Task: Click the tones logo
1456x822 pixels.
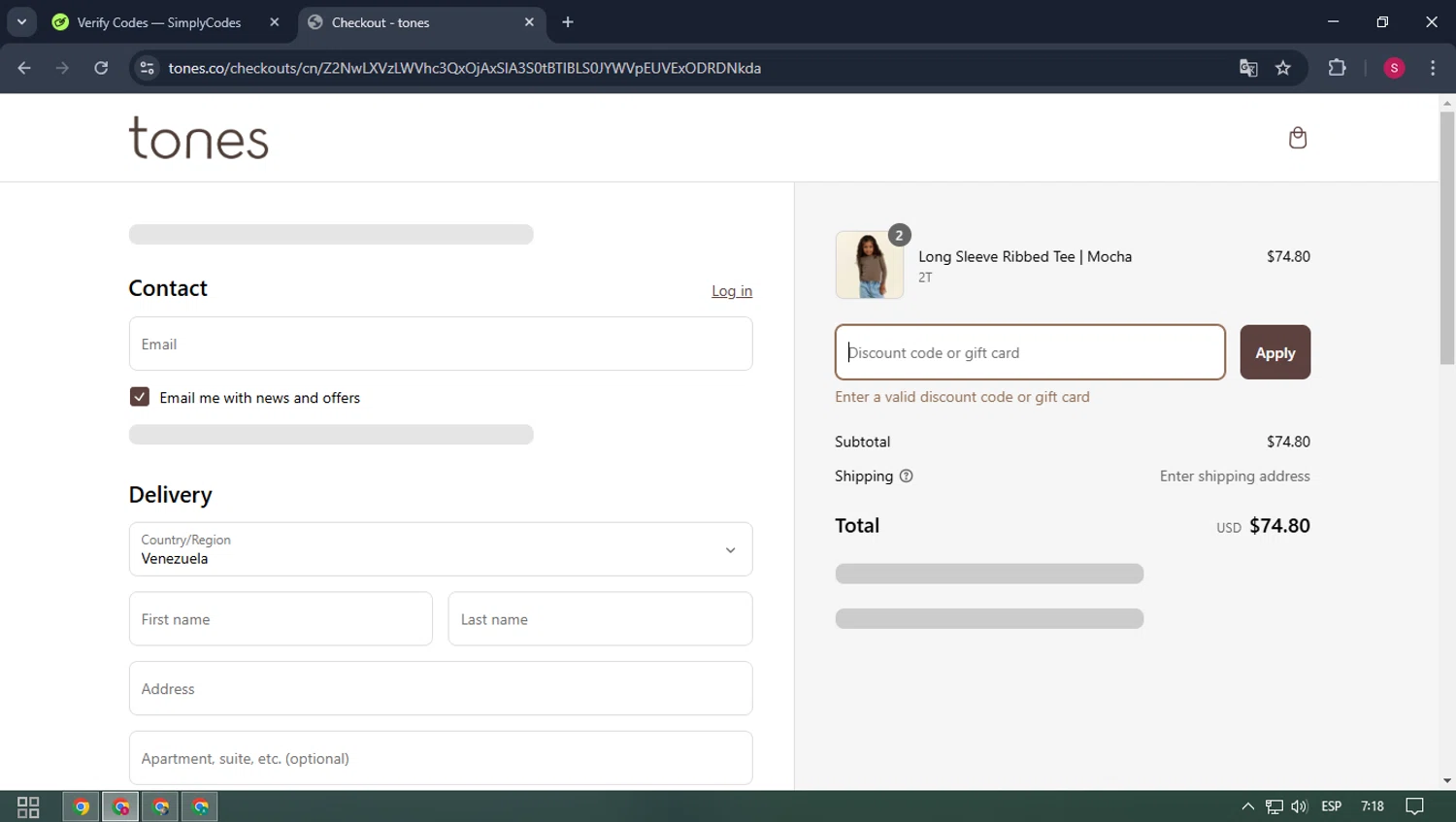Action: point(199,138)
